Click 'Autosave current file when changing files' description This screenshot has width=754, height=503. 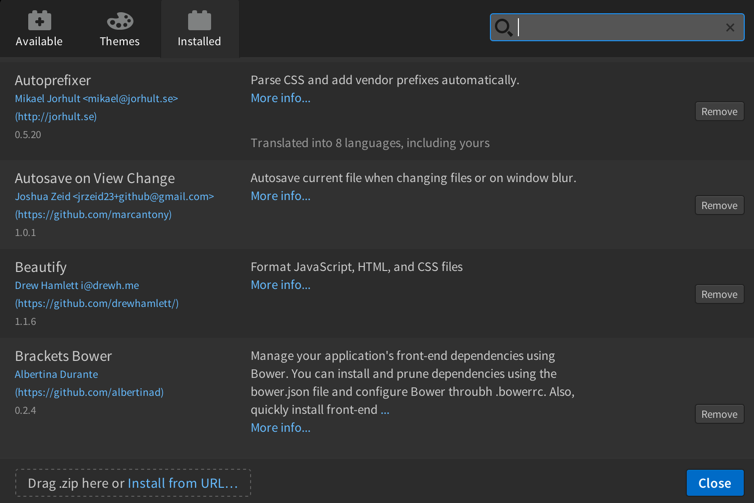pyautogui.click(x=413, y=178)
